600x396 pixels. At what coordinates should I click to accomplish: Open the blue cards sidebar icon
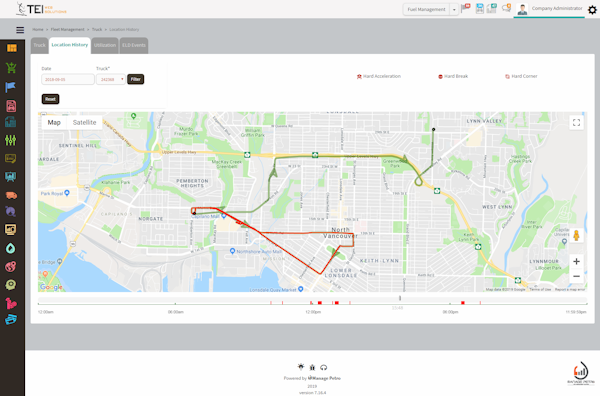[11, 319]
